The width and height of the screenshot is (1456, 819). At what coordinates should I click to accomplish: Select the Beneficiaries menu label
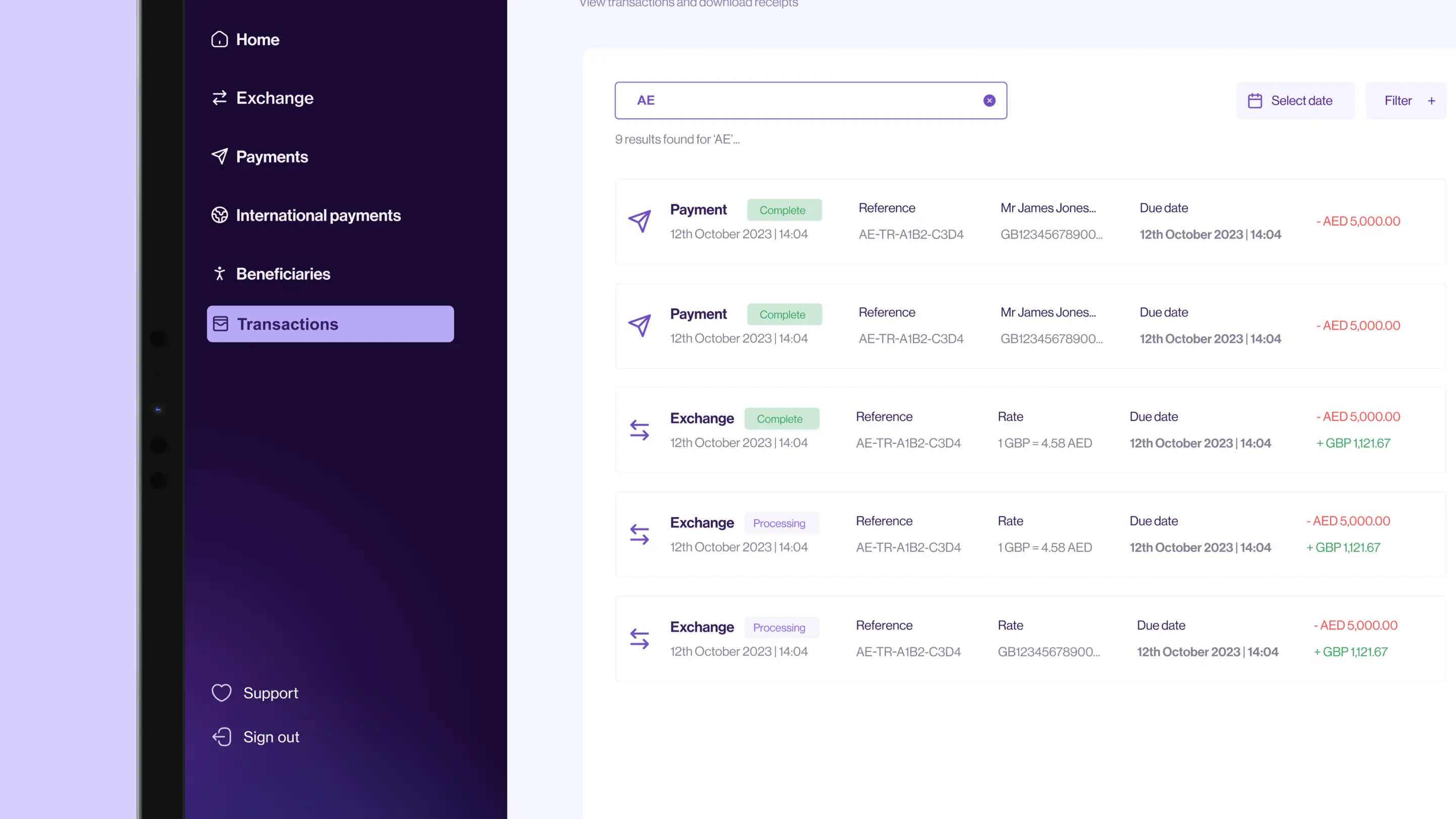pos(283,274)
